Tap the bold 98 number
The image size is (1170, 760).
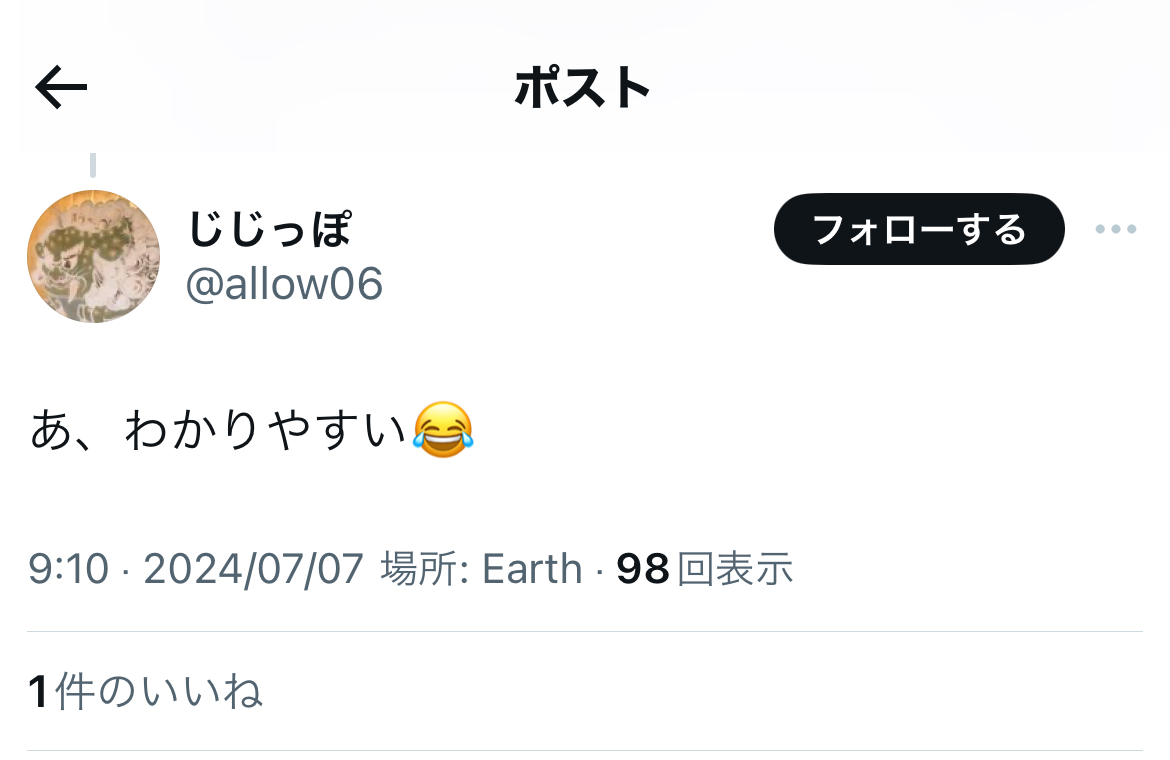pyautogui.click(x=642, y=569)
